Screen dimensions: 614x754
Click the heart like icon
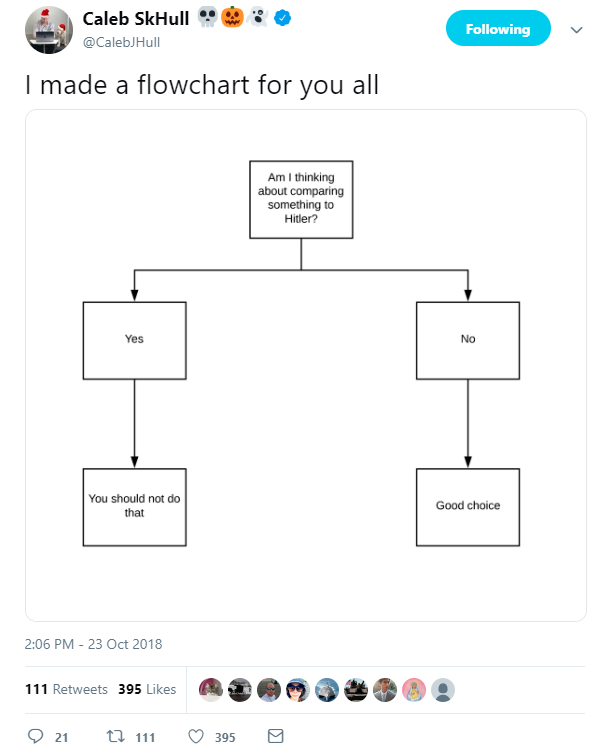pos(196,736)
